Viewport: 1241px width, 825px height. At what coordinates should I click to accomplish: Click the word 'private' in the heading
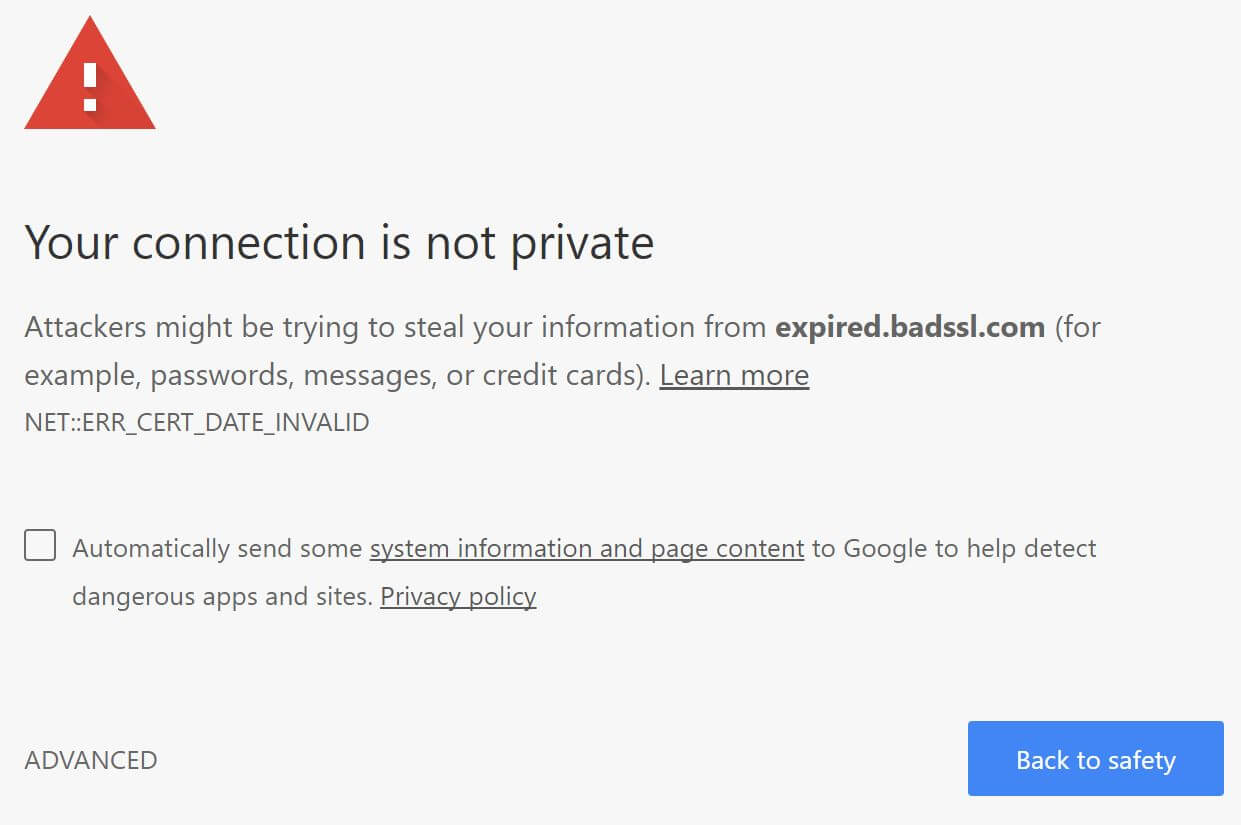582,243
